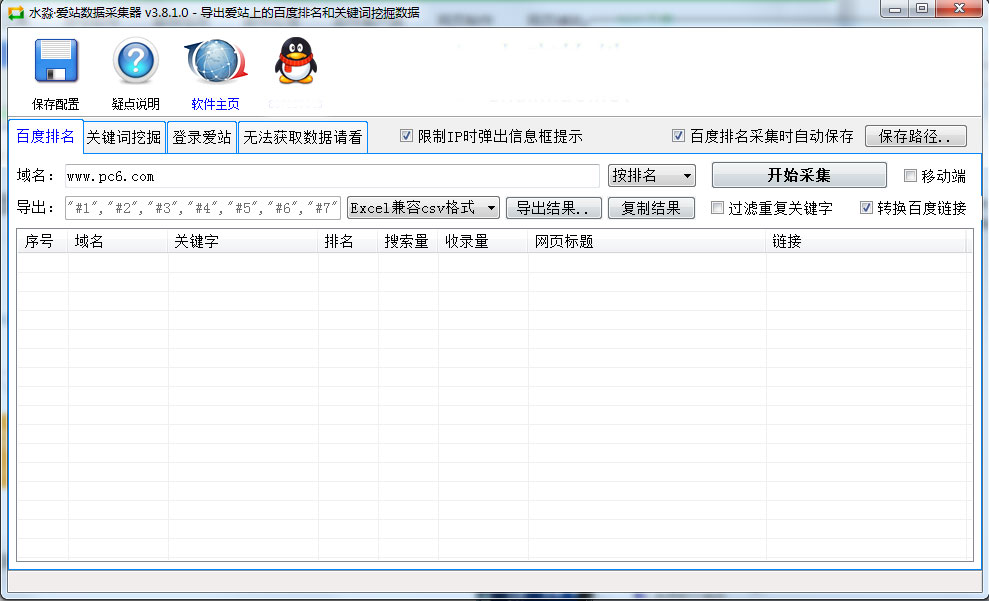This screenshot has width=989, height=601.
Task: Switch to the 关键词挖掘 tab
Action: click(124, 137)
